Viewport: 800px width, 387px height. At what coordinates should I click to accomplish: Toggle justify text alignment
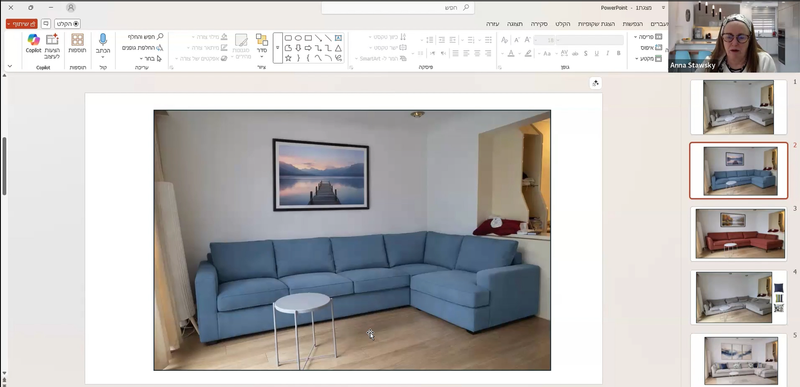455,53
